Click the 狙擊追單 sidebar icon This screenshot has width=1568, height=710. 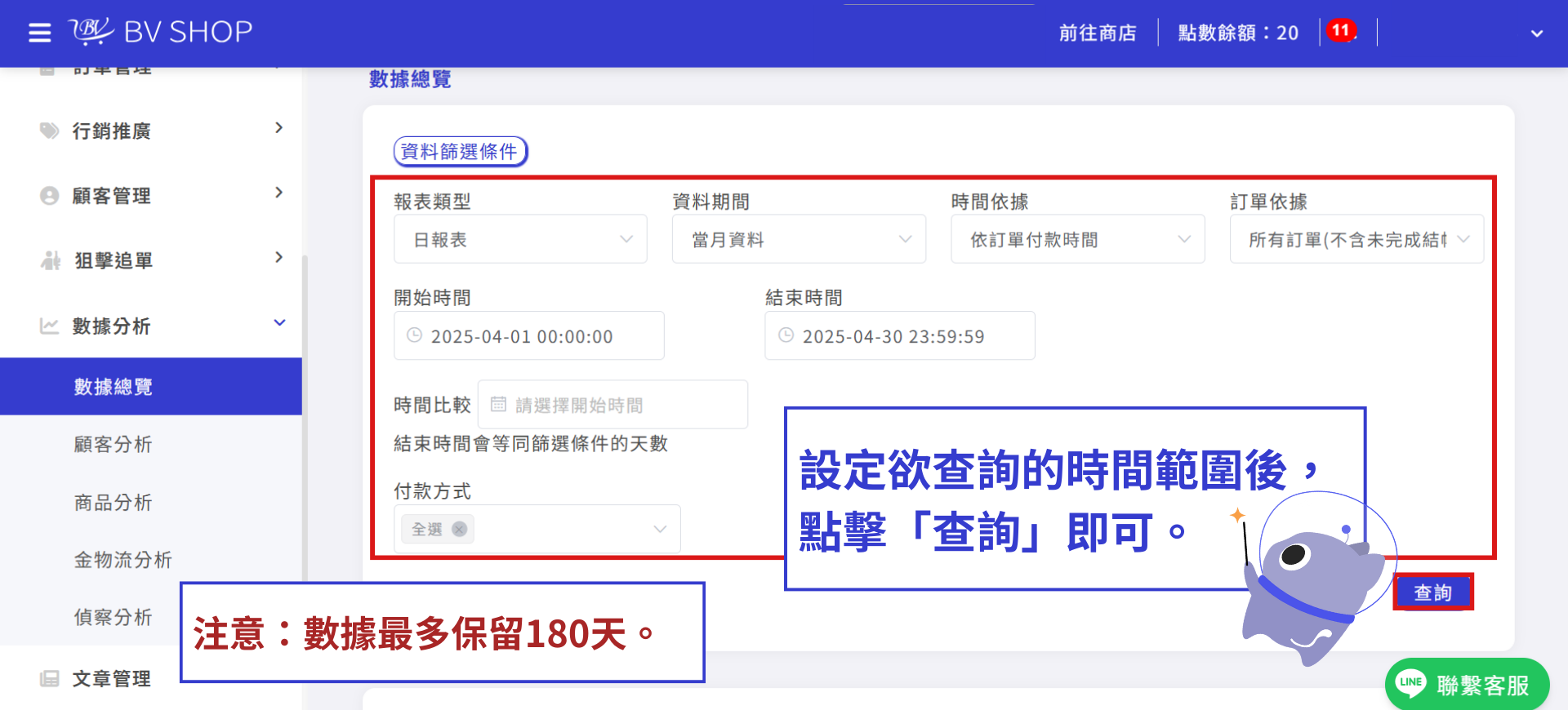(x=51, y=260)
